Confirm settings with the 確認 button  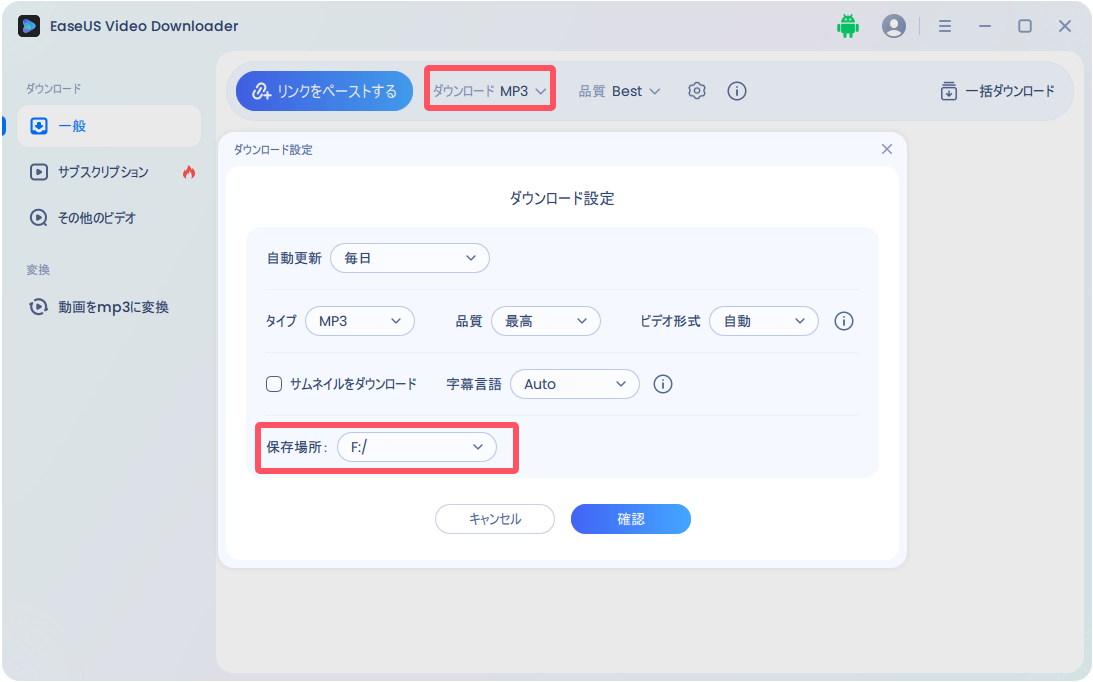(x=630, y=519)
